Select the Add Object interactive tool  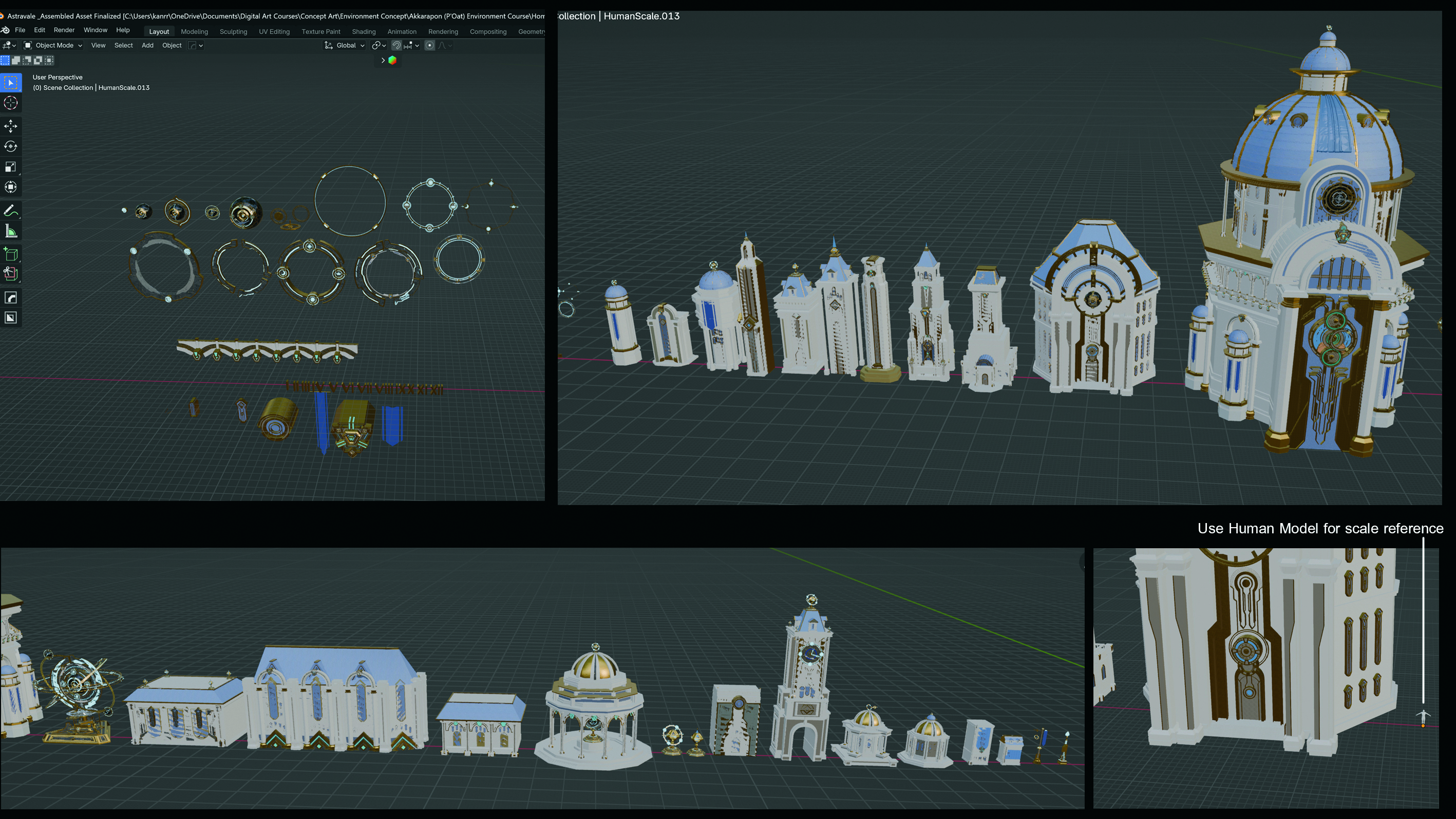(x=11, y=274)
